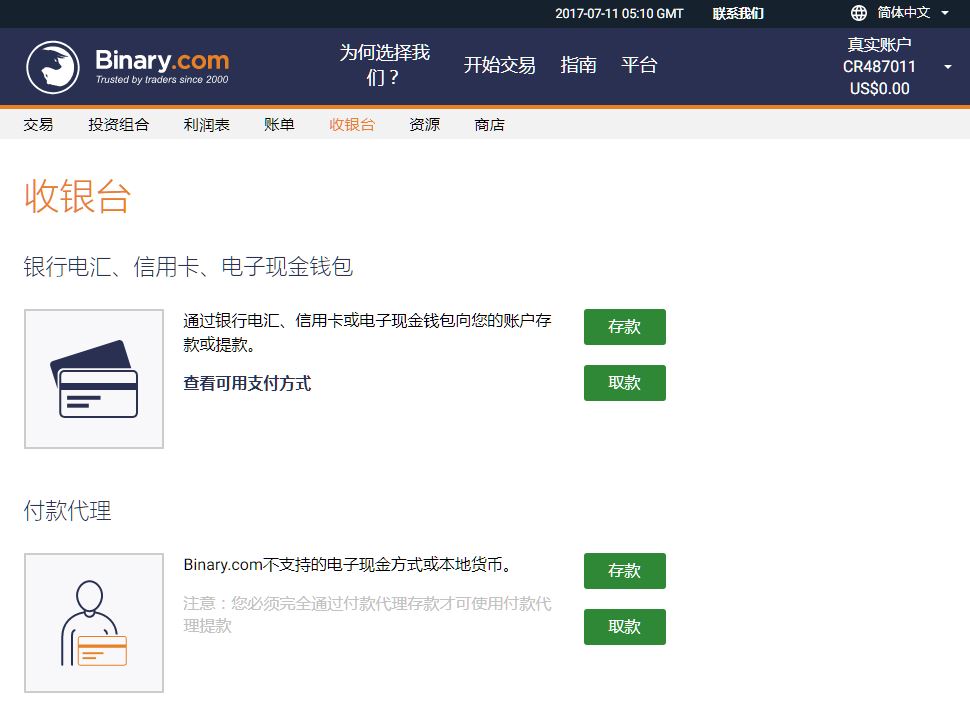
Task: Open the 查看可用支付方式 link
Action: click(247, 383)
